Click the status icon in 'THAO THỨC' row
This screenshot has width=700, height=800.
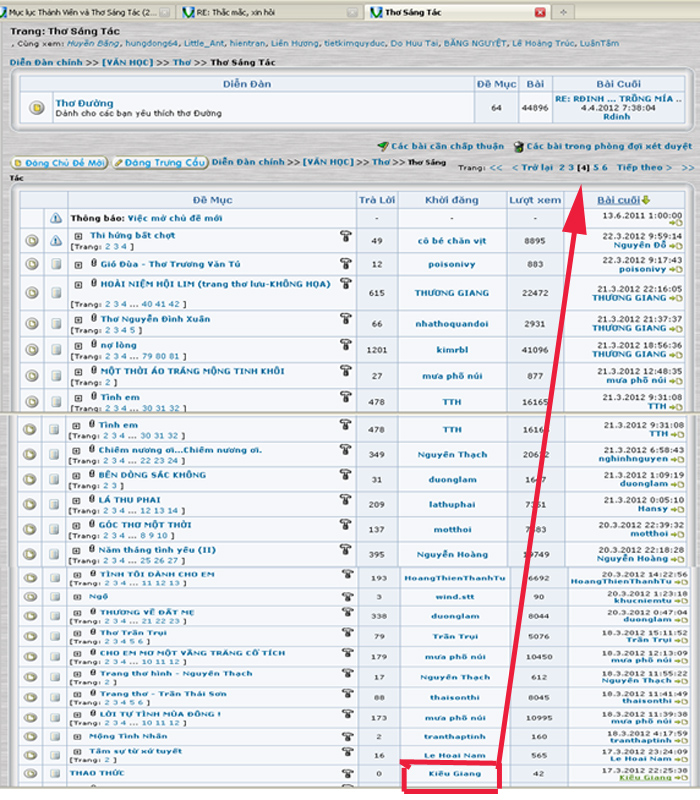(31, 773)
